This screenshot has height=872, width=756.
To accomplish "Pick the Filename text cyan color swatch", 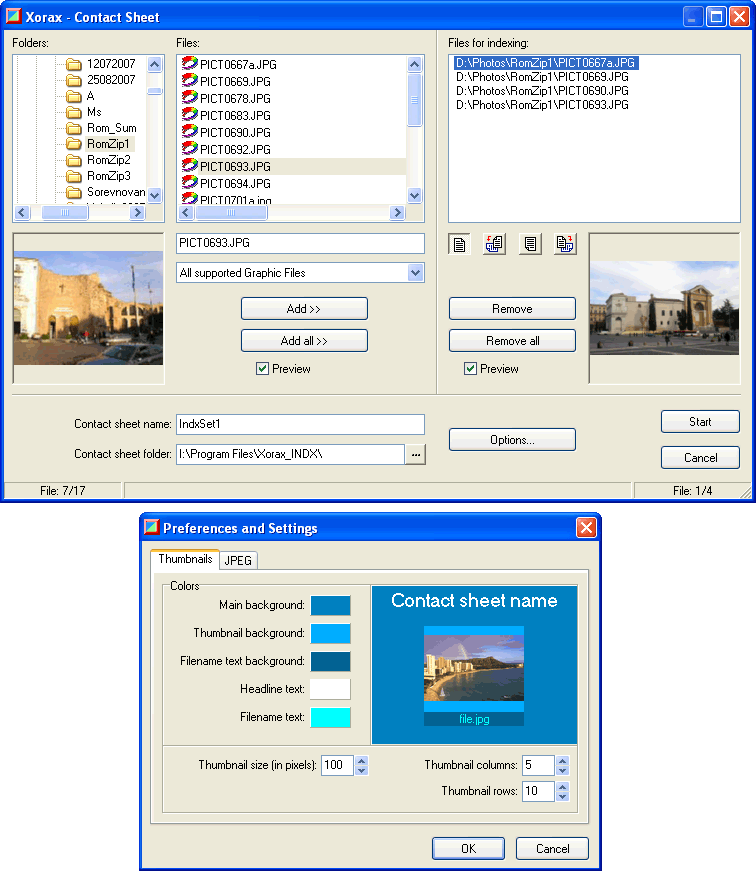I will (330, 717).
